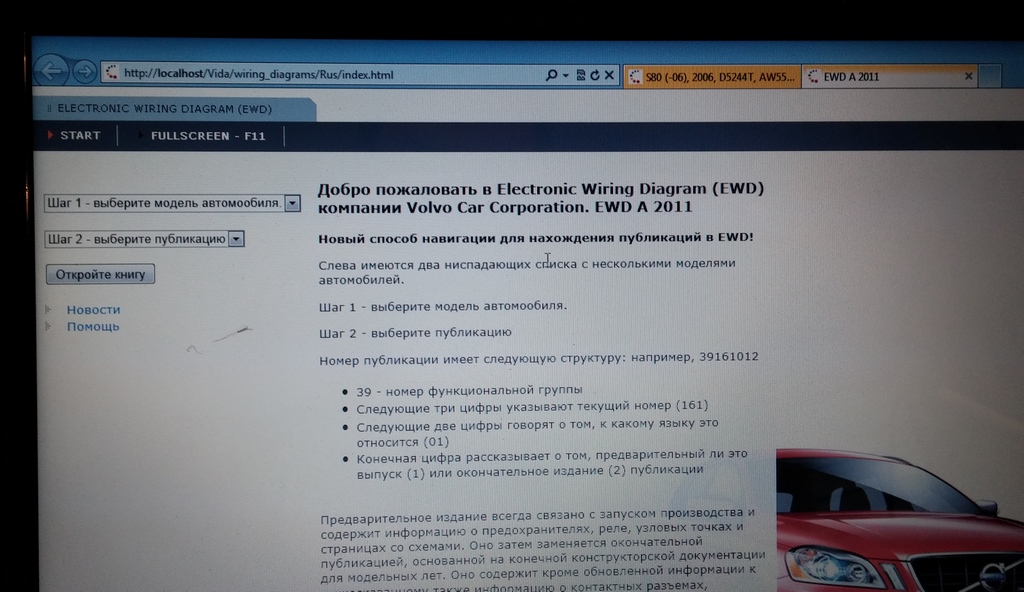The height and width of the screenshot is (592, 1024).
Task: Open the Помощь link
Action: click(x=93, y=326)
